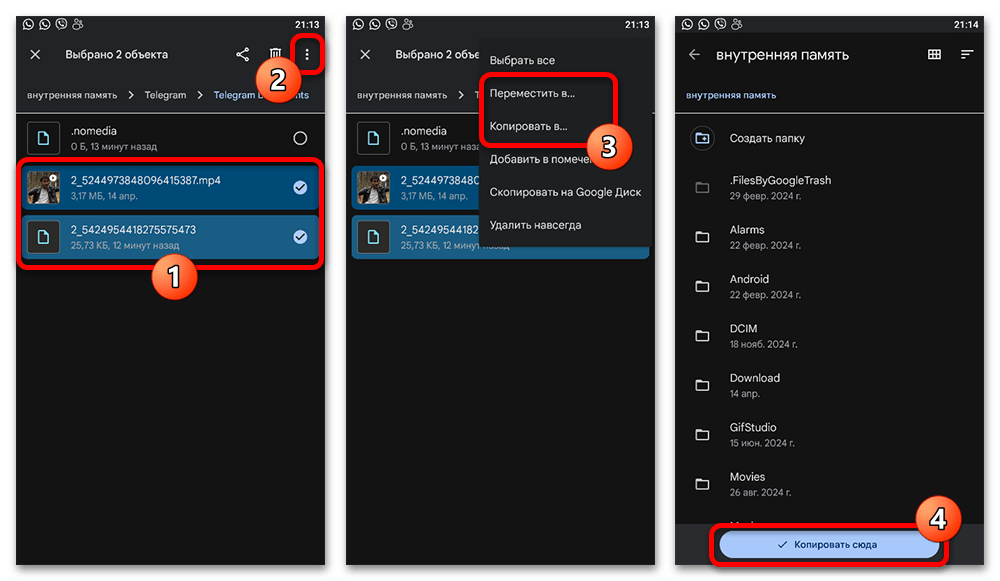
Task: Open the GifStudio folder icon
Action: (702, 435)
